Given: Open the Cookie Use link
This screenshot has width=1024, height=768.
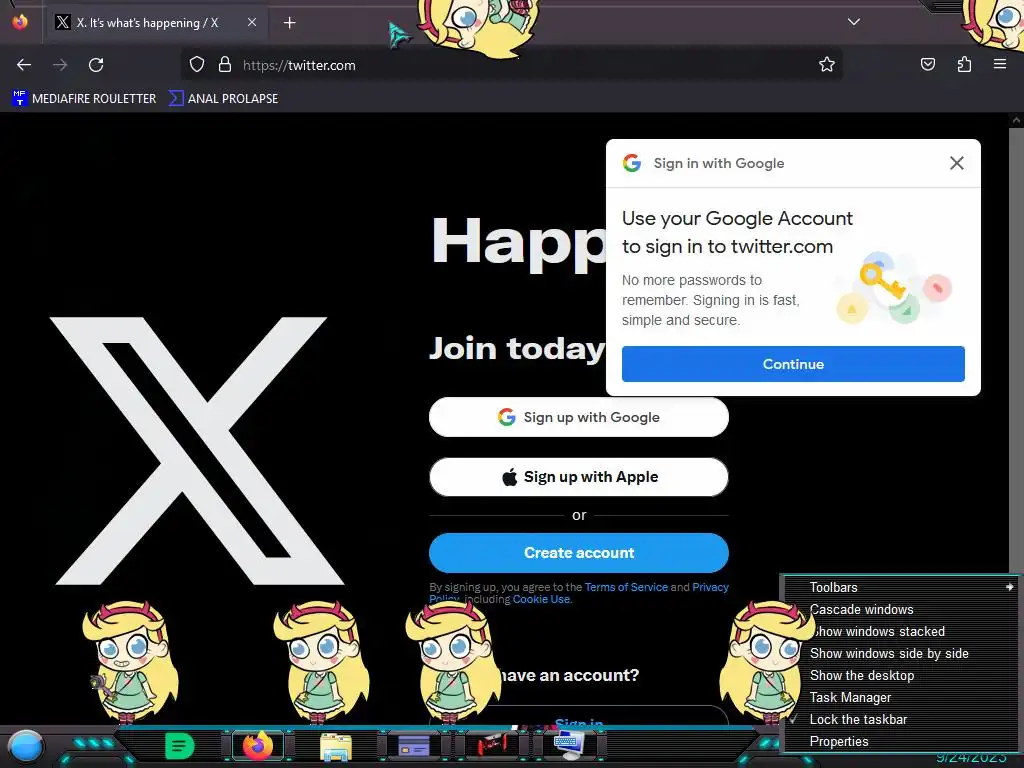Looking at the screenshot, I should [x=541, y=599].
